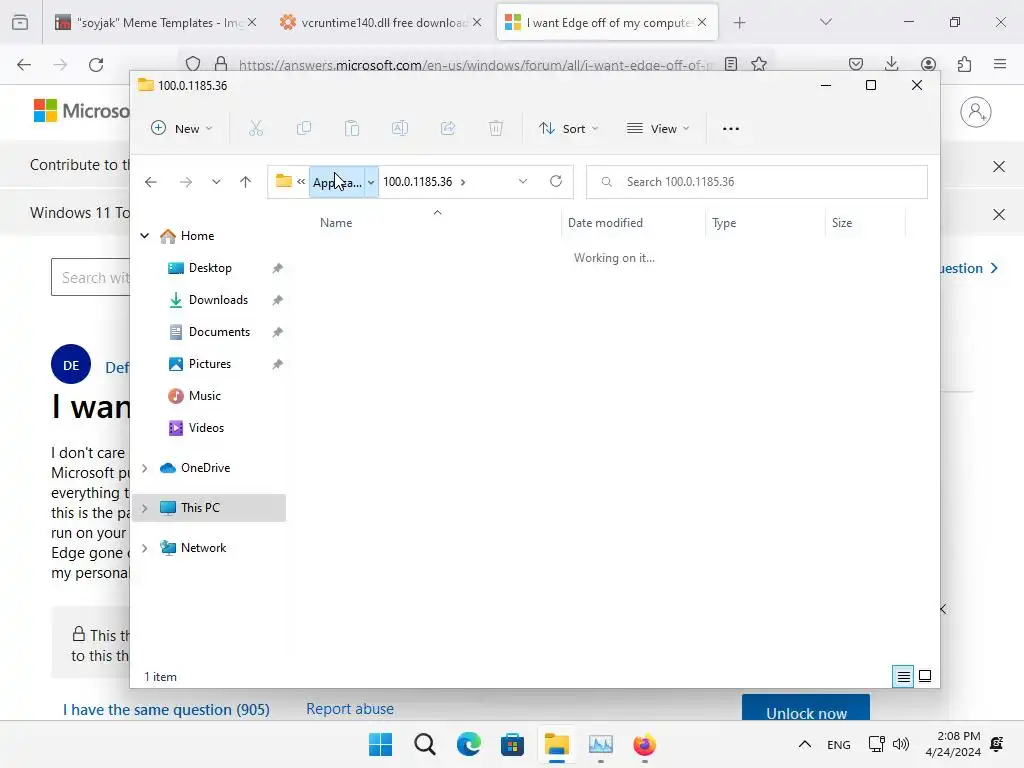Expand the This PC tree node
Screen dimensions: 1024x768
pos(144,508)
